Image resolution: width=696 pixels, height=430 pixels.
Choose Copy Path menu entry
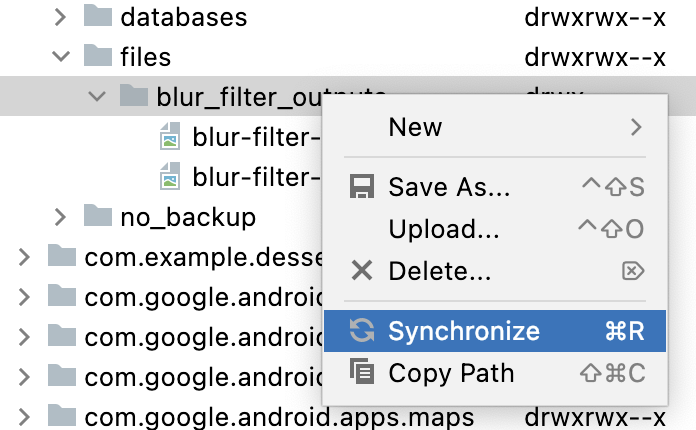(451, 374)
